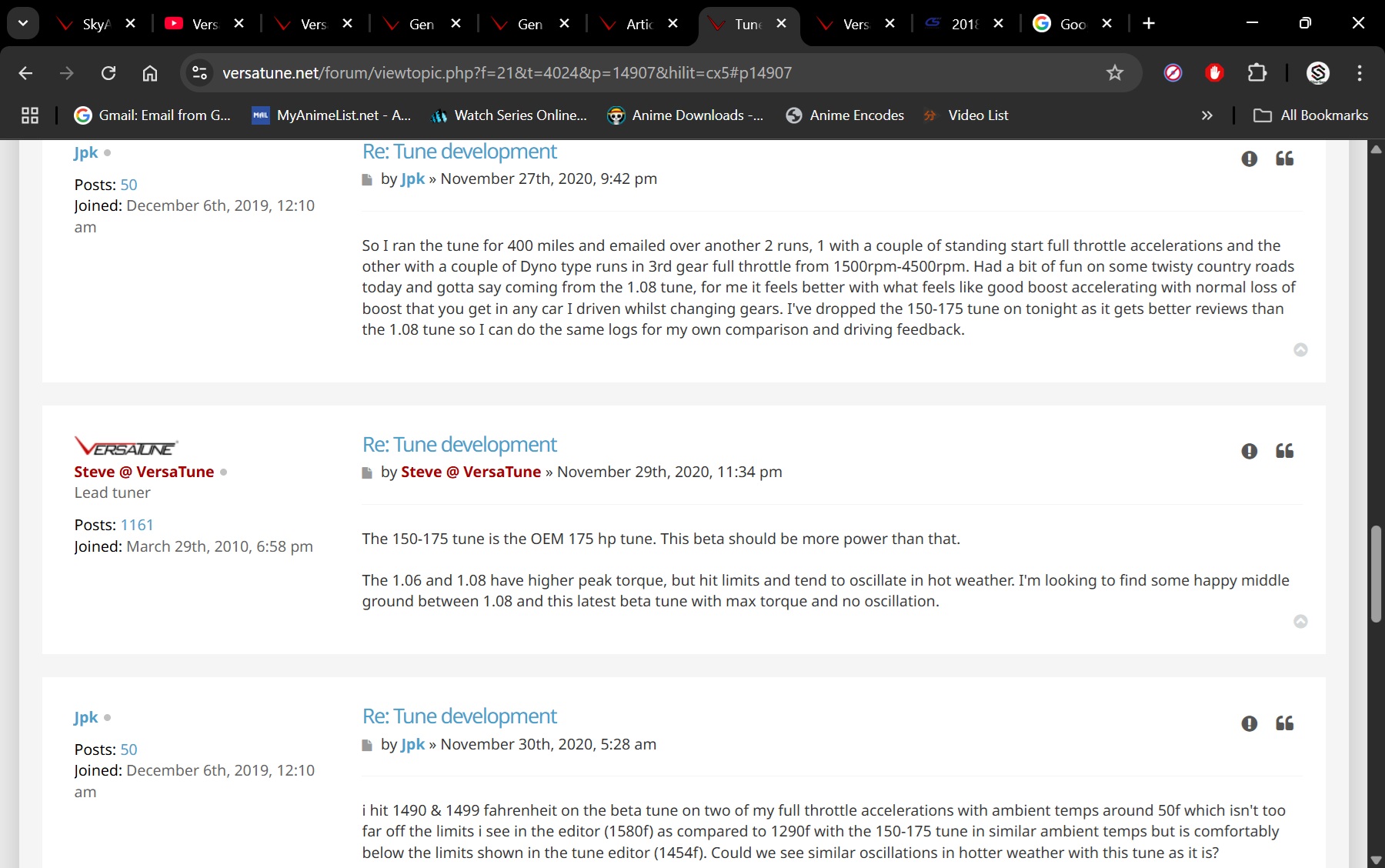The width and height of the screenshot is (1385, 868).
Task: Click the scrollbar up arrow
Action: (1376, 149)
